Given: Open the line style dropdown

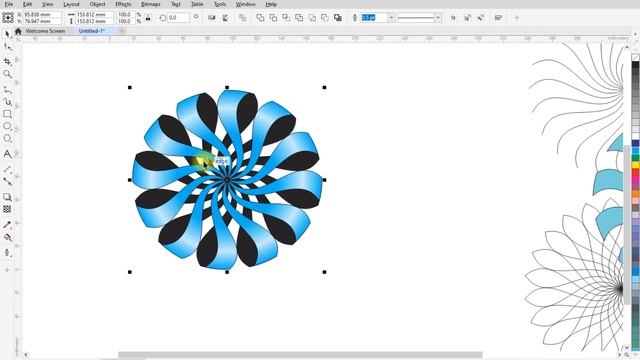Looking at the screenshot, I should 438,18.
